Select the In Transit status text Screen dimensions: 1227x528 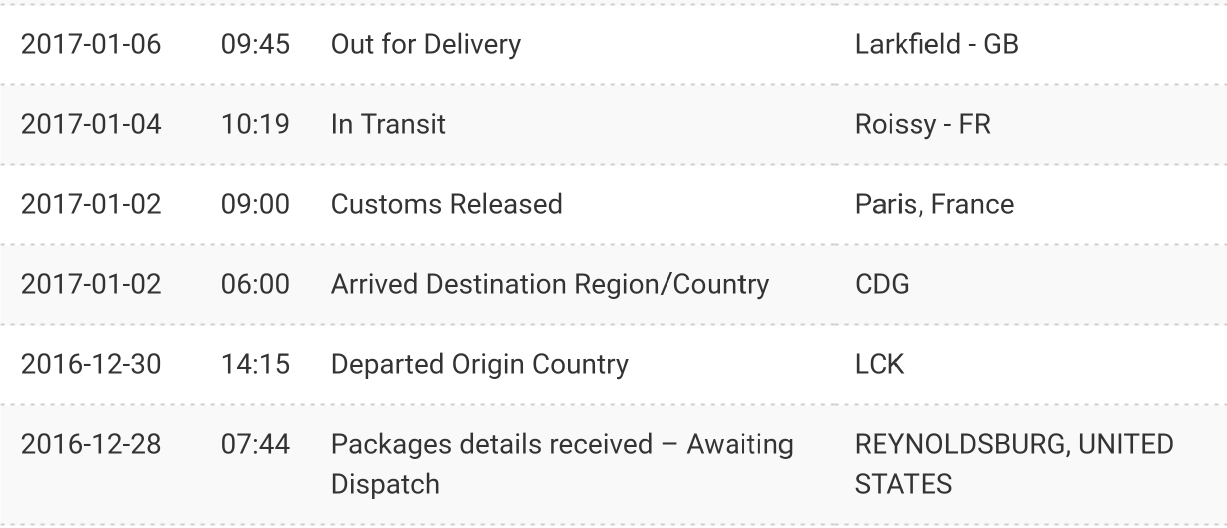click(388, 125)
